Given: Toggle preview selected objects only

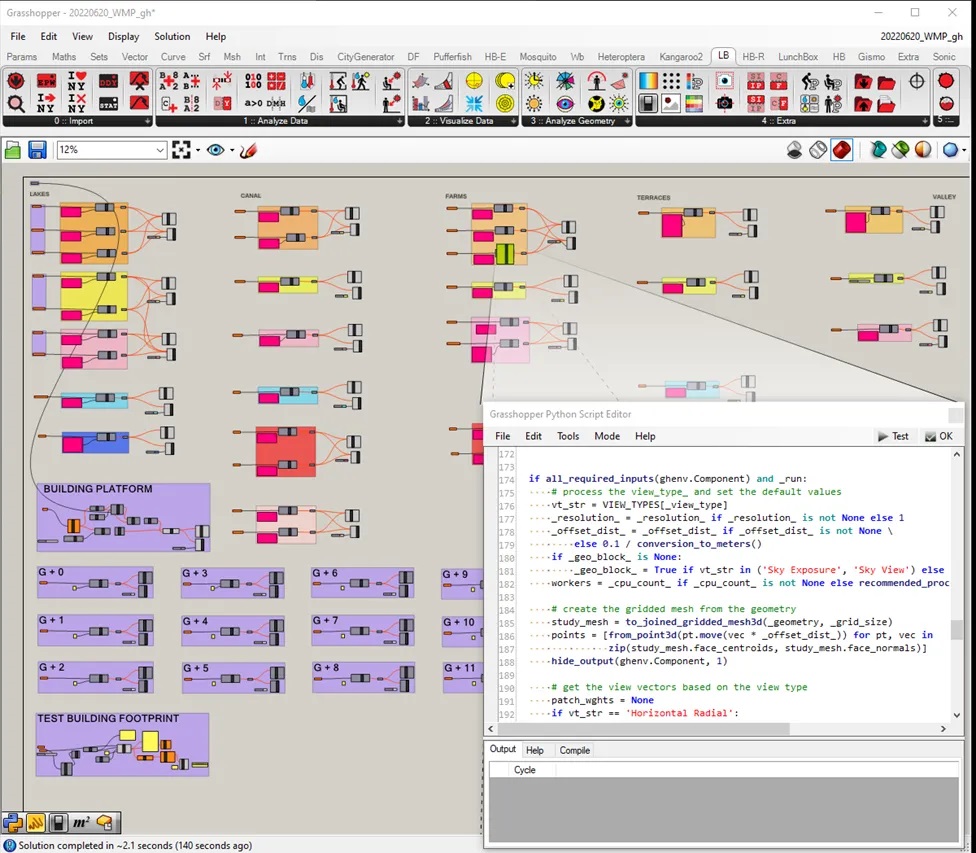Looking at the screenshot, I should tap(878, 150).
